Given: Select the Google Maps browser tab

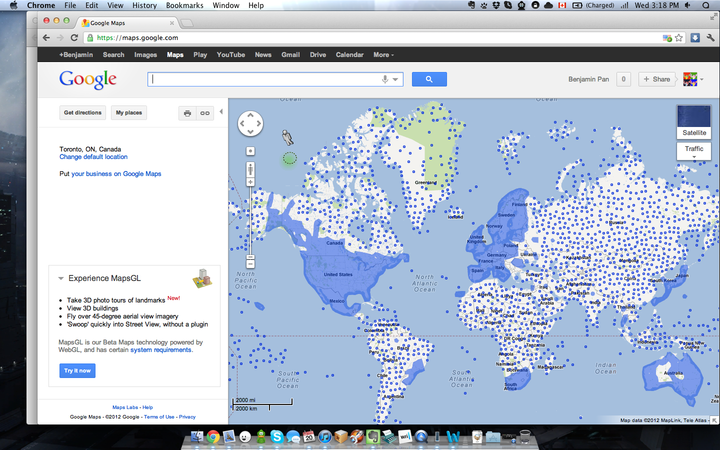Looking at the screenshot, I should click(127, 22).
